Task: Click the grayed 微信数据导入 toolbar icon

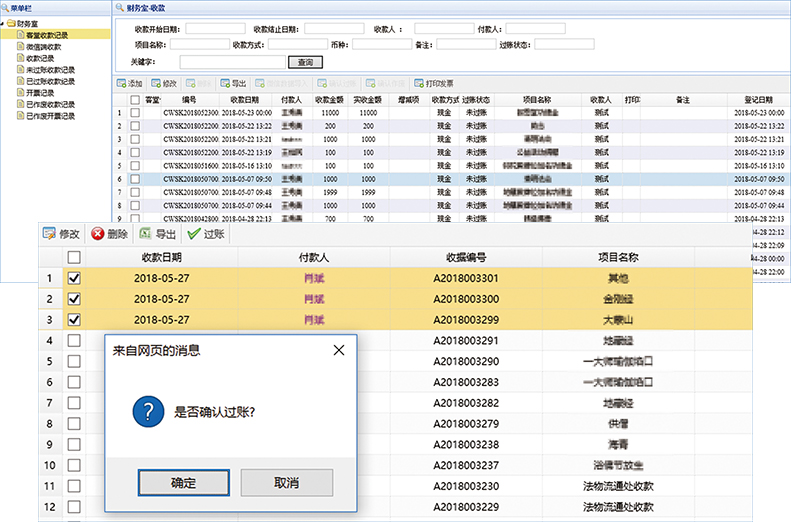Action: 260,83
